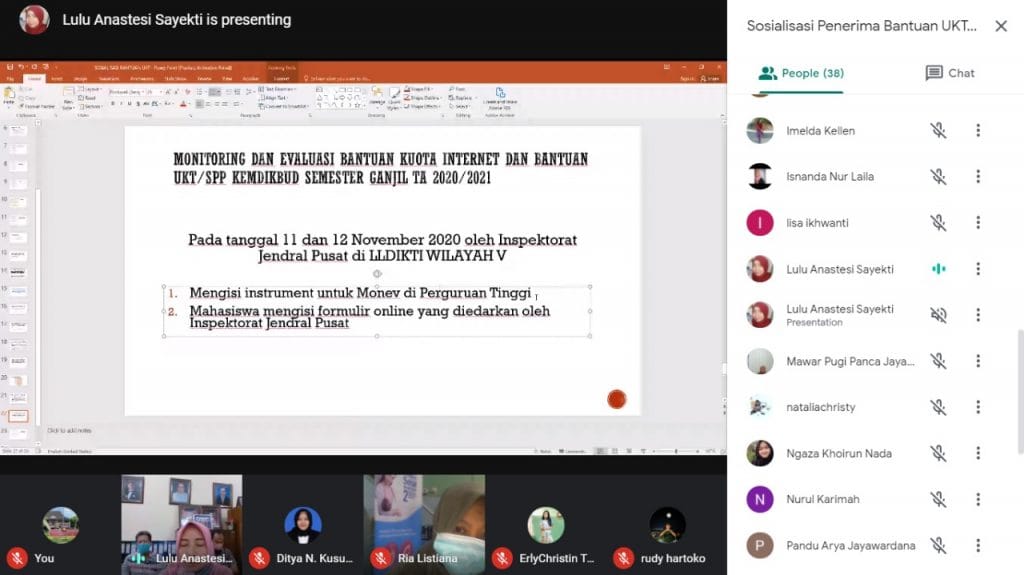Image resolution: width=1024 pixels, height=575 pixels.
Task: Select Pandu Arya Jayawardana's initial avatar
Action: pos(760,545)
